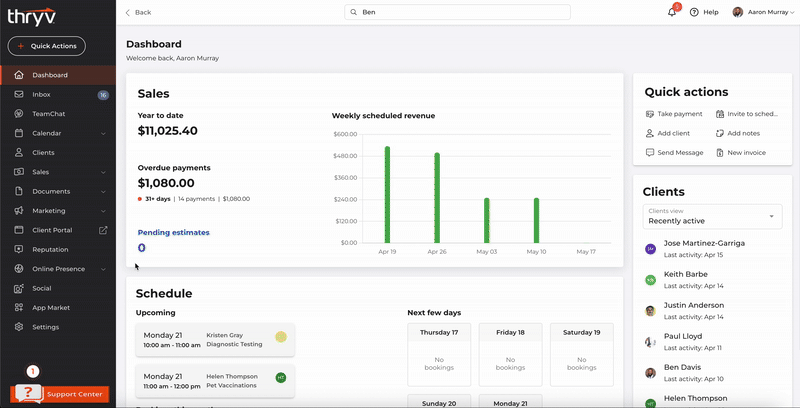800x408 pixels.
Task: Click the TeamChat icon
Action: [x=19, y=114]
